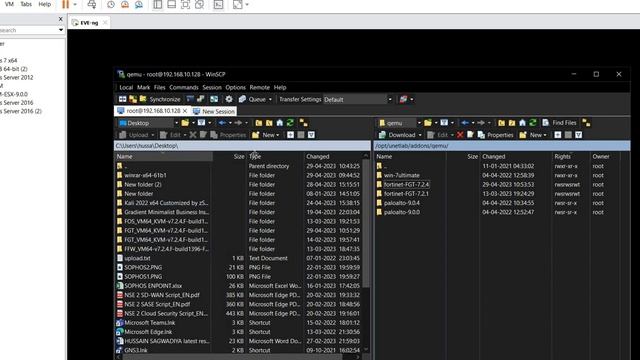Select the win-7ultimate remote folder
Viewport: 640px width, 360px height.
click(402, 175)
